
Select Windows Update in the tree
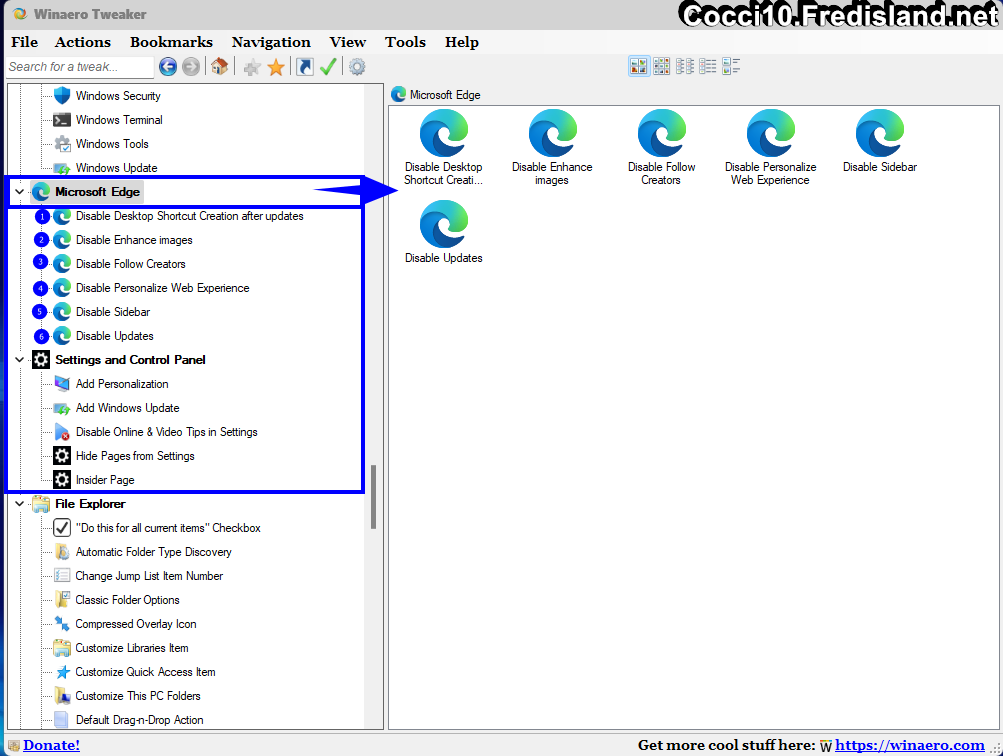[116, 168]
